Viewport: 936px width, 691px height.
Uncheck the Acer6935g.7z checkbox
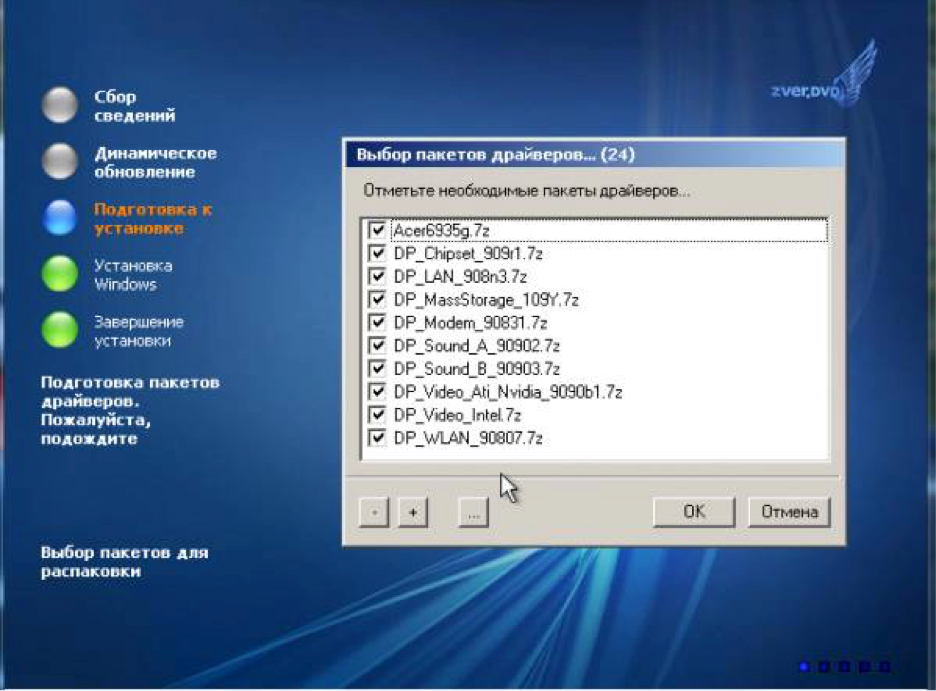click(x=377, y=230)
